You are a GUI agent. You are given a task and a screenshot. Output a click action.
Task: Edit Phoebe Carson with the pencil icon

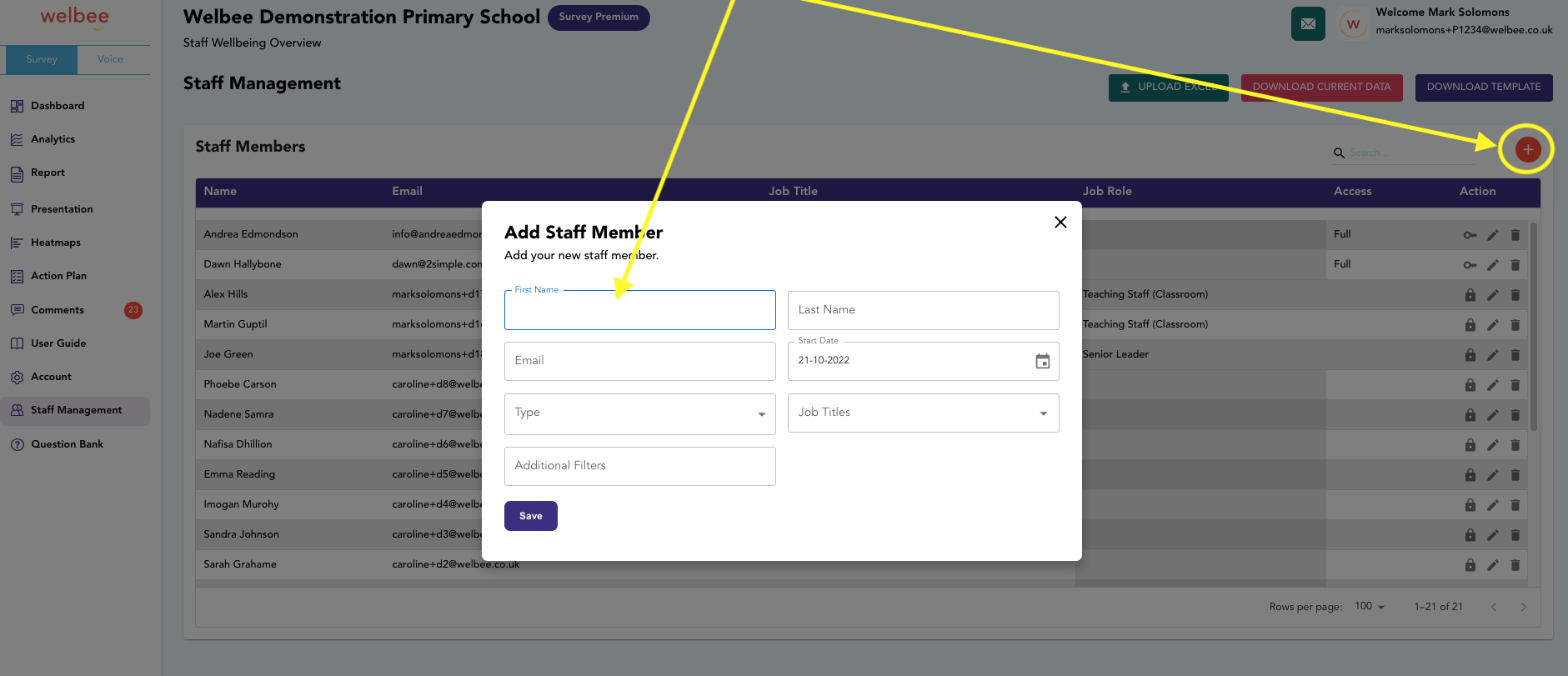tap(1493, 385)
